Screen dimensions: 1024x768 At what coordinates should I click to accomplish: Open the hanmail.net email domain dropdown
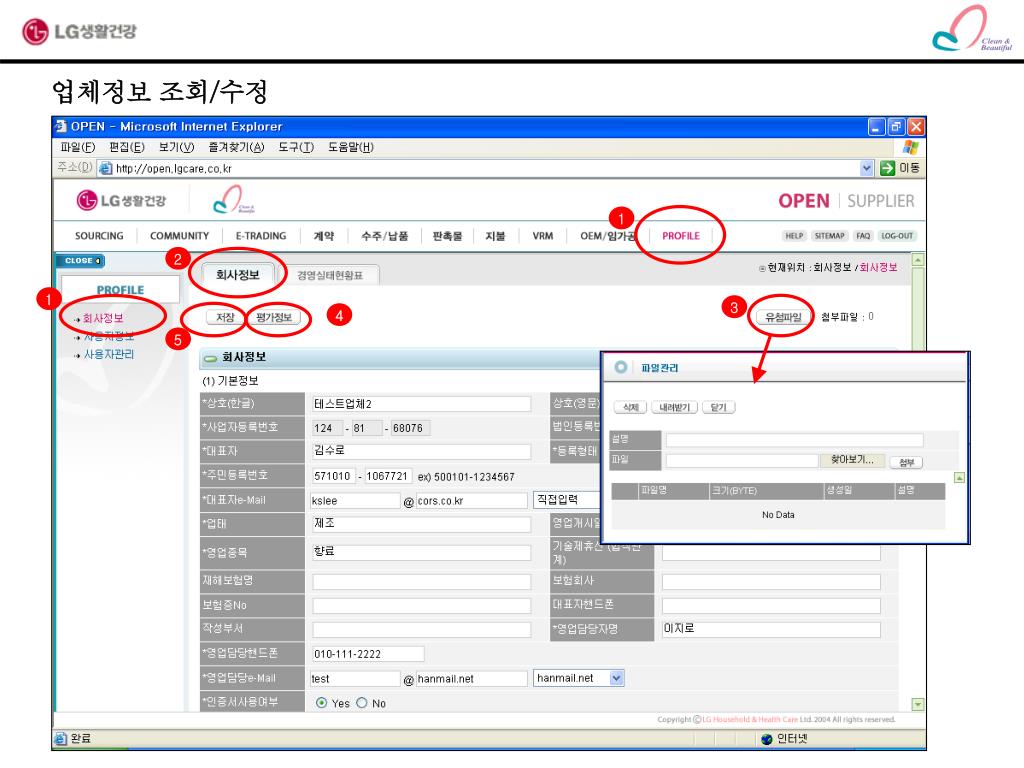[x=617, y=679]
